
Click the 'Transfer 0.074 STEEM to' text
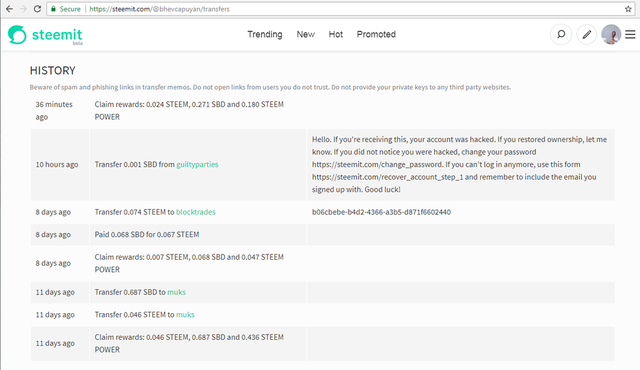(135, 212)
